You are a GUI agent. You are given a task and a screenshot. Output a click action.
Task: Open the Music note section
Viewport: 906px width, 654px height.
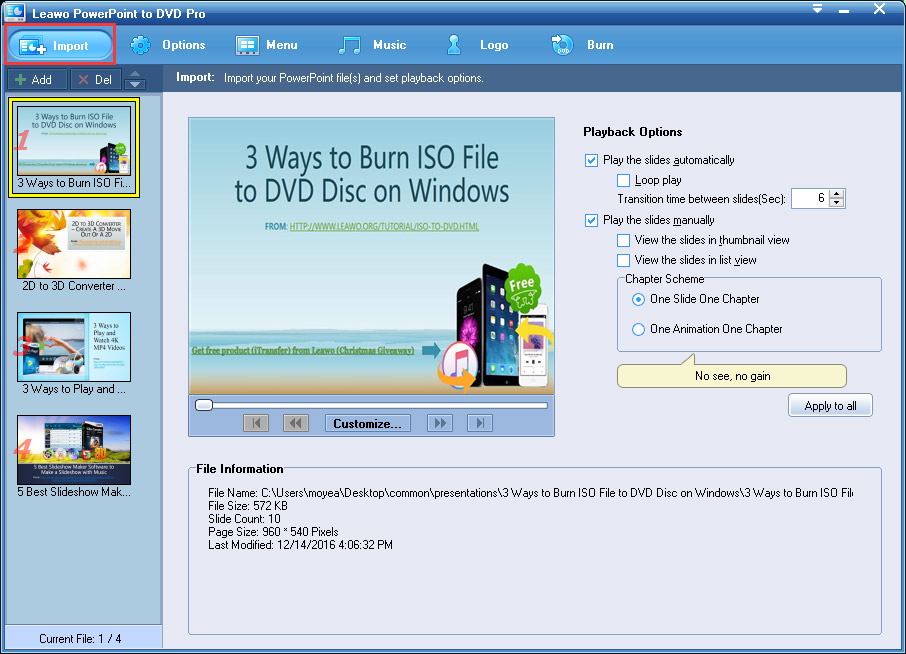pyautogui.click(x=372, y=45)
